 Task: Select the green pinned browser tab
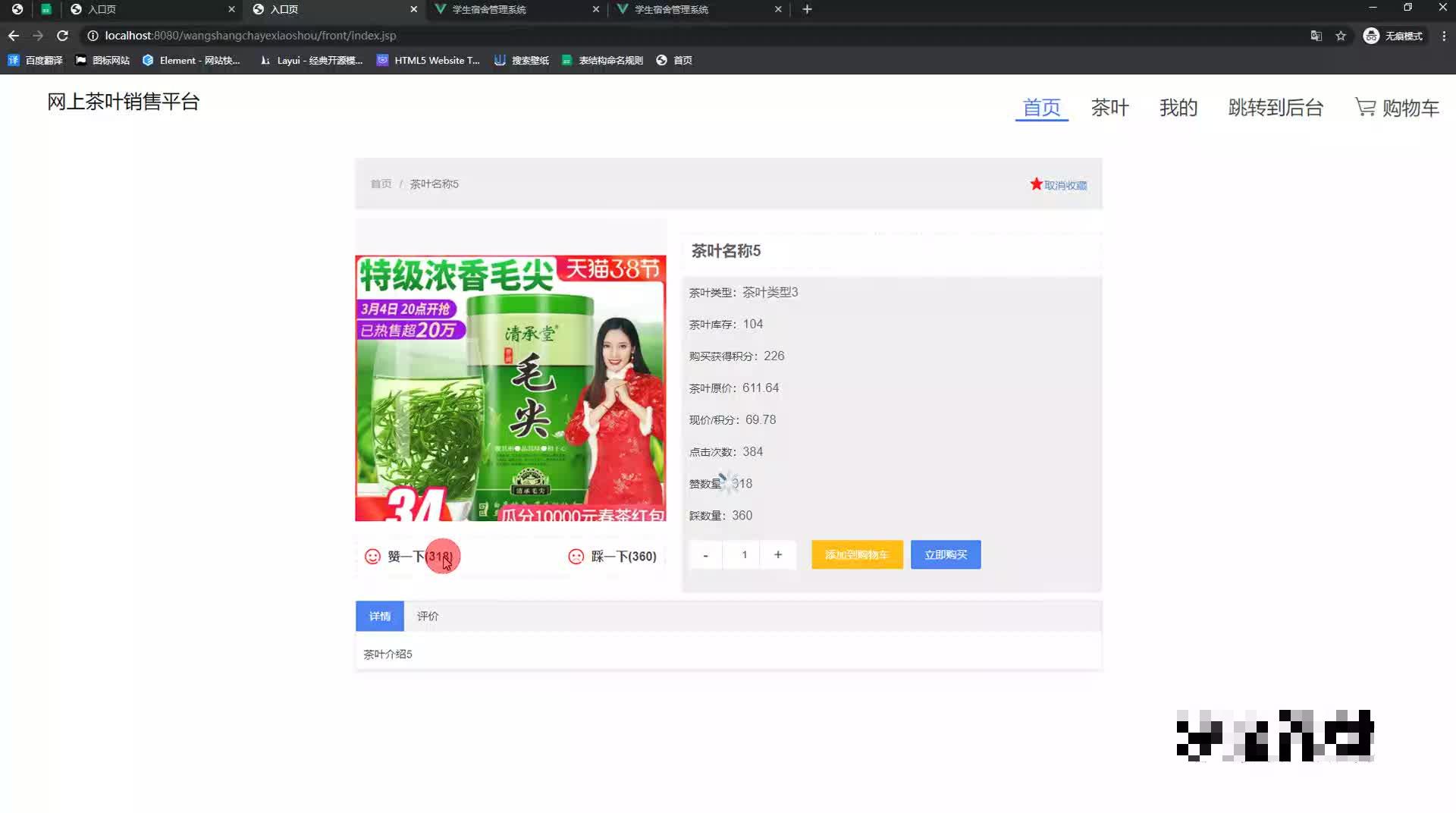point(46,9)
